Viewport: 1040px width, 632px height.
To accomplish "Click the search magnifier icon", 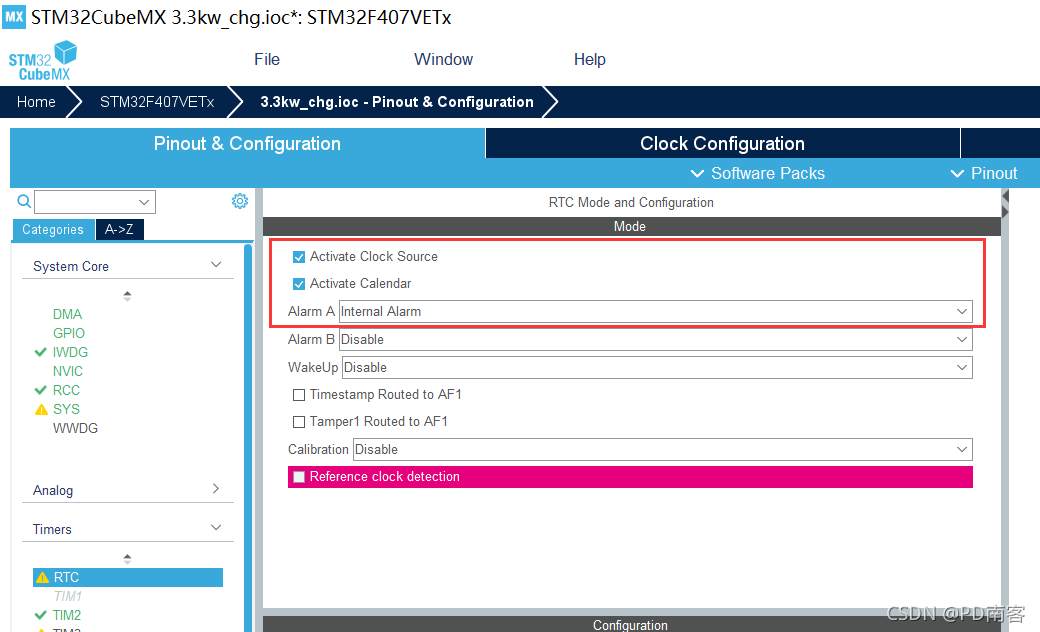I will tap(24, 202).
